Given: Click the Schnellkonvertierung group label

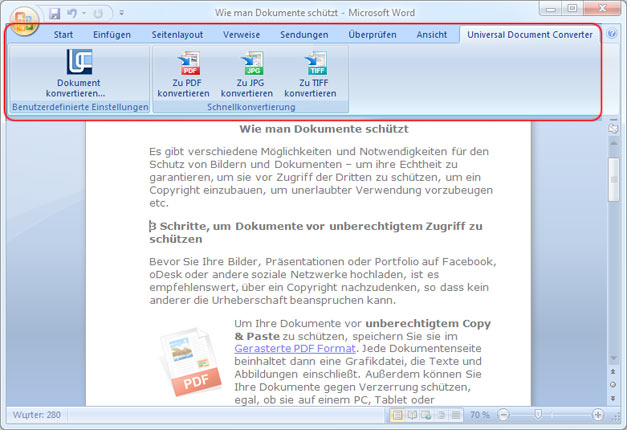Looking at the screenshot, I should point(251,107).
